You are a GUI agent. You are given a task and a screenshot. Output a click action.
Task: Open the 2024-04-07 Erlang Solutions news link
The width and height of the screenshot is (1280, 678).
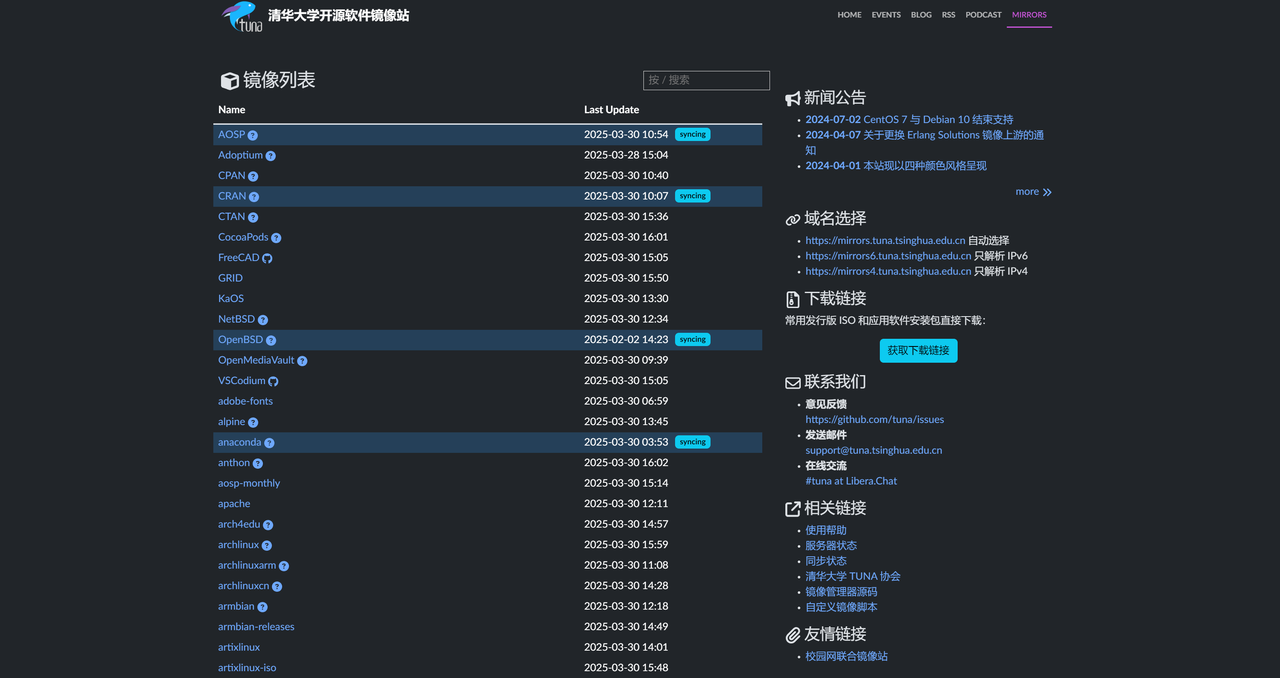925,142
